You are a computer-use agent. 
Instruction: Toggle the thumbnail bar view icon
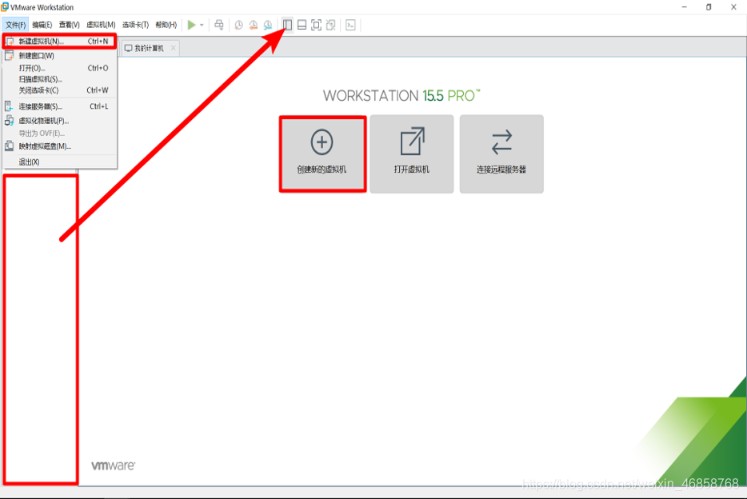[302, 25]
